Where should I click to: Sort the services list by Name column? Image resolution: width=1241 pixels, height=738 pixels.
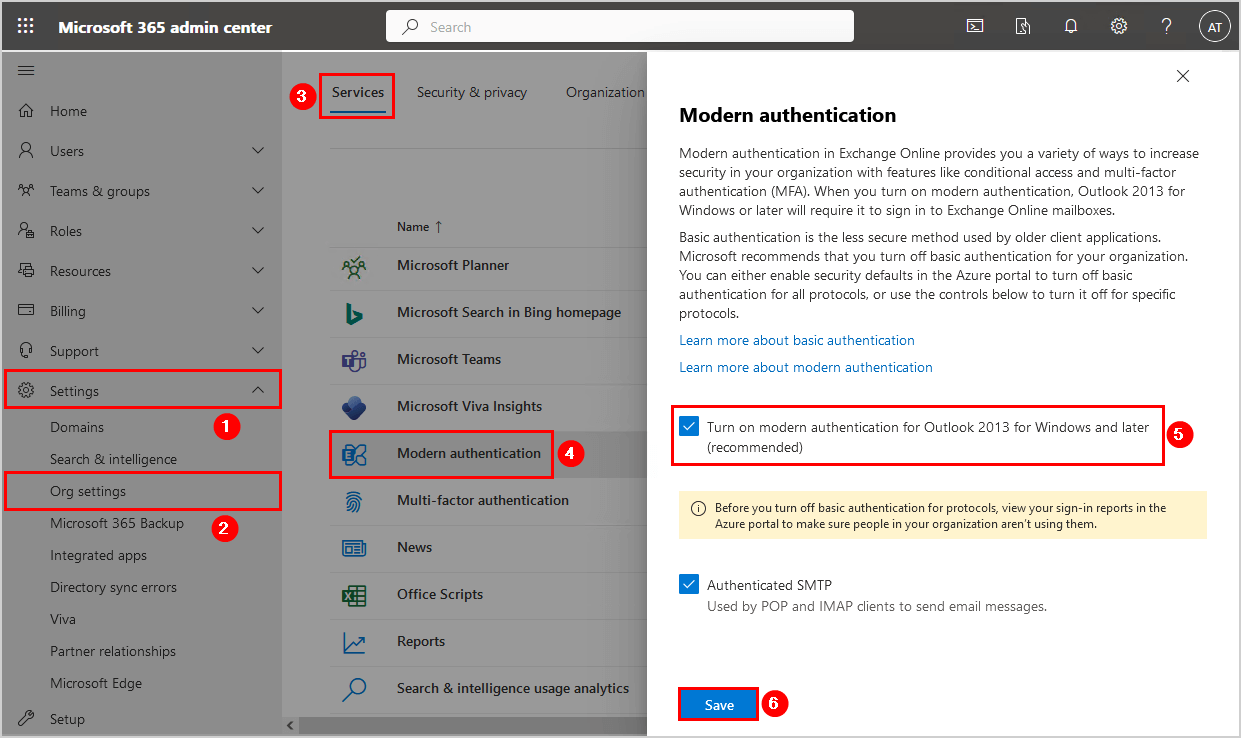point(419,227)
